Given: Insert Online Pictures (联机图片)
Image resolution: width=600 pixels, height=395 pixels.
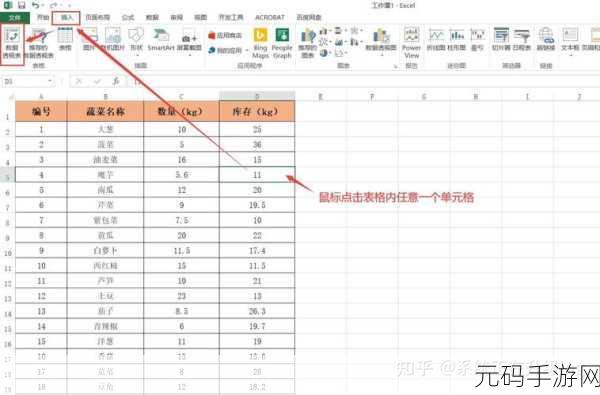Looking at the screenshot, I should pyautogui.click(x=113, y=39).
